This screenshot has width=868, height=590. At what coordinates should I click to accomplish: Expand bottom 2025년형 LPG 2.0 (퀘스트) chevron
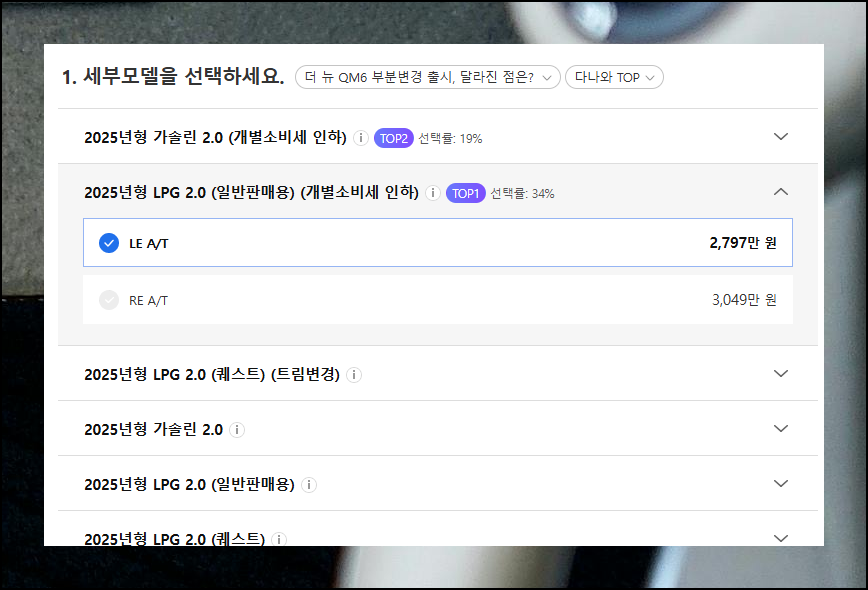[x=781, y=538]
